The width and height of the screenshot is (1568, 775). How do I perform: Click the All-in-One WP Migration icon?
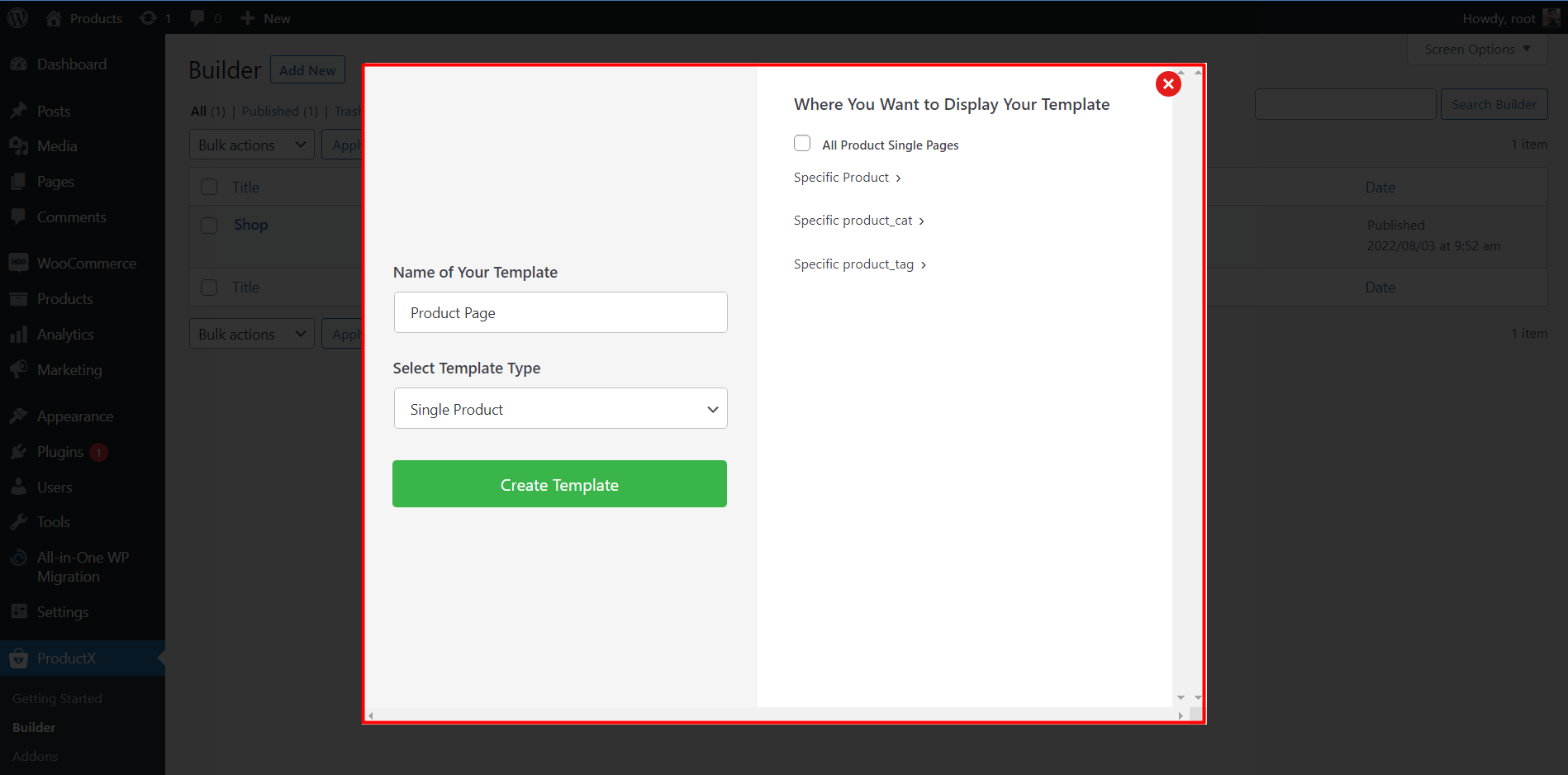[x=19, y=558]
